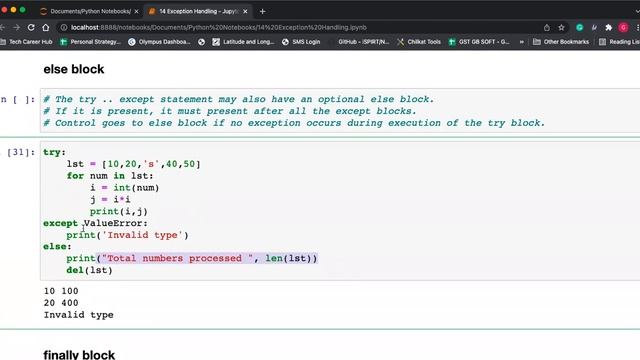640x360 pixels.
Task: Open the Other Bookmarks folder
Action: click(561, 42)
